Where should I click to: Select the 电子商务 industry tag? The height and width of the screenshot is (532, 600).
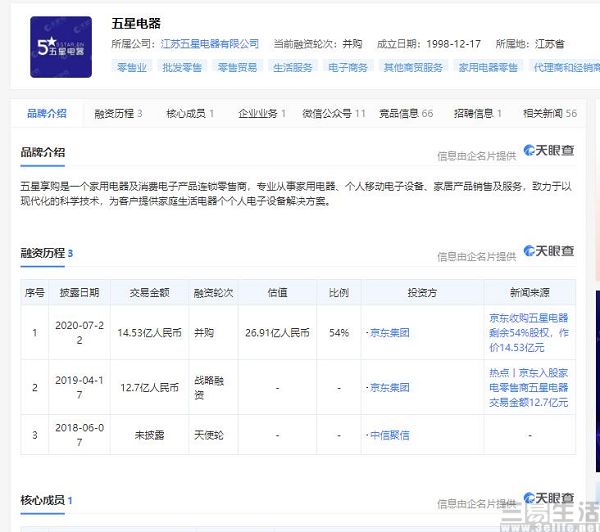347,67
